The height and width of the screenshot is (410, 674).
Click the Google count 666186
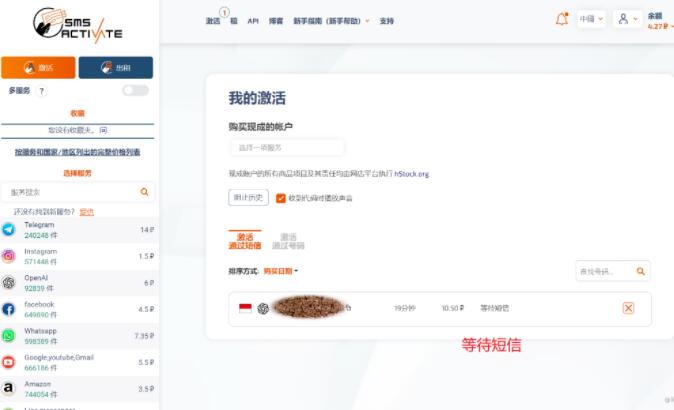40,368
